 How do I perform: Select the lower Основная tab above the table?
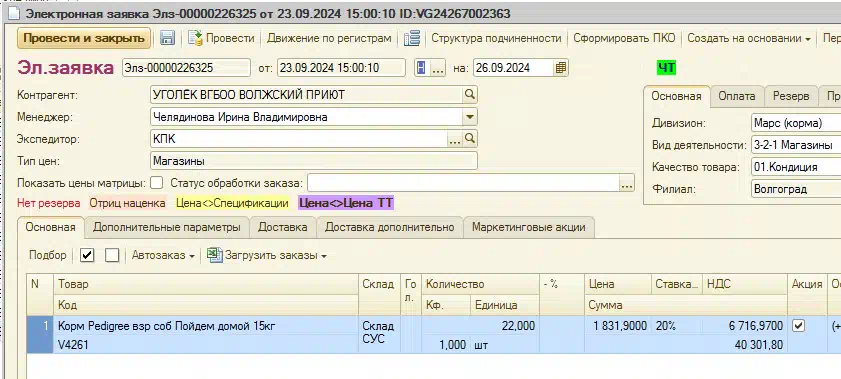(x=50, y=227)
